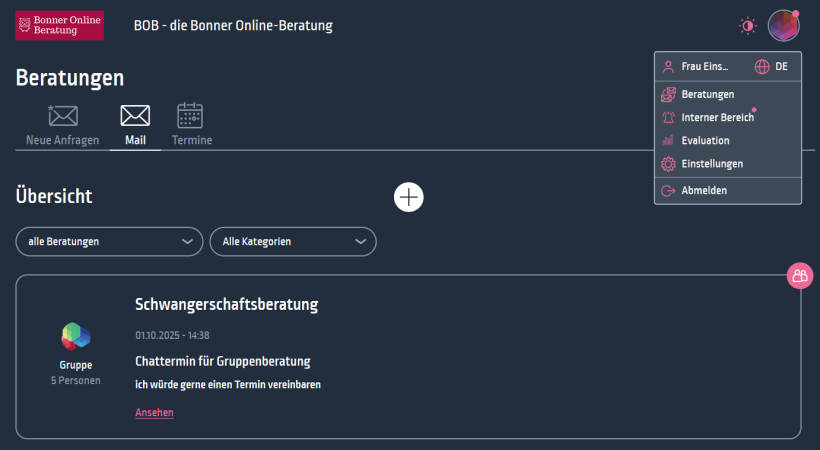The image size is (820, 450).
Task: Switch to the Mail tab
Action: pos(135,125)
